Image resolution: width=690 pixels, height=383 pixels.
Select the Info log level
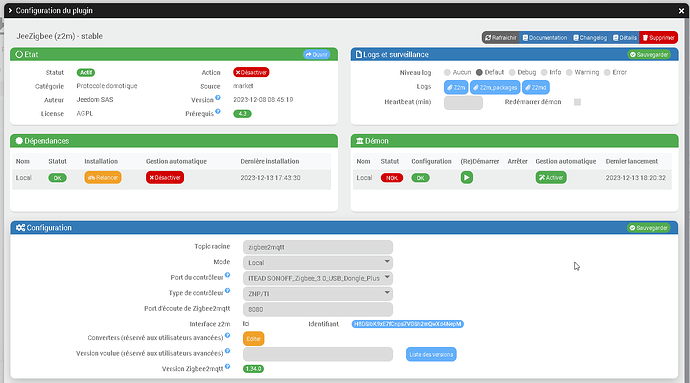pos(544,72)
